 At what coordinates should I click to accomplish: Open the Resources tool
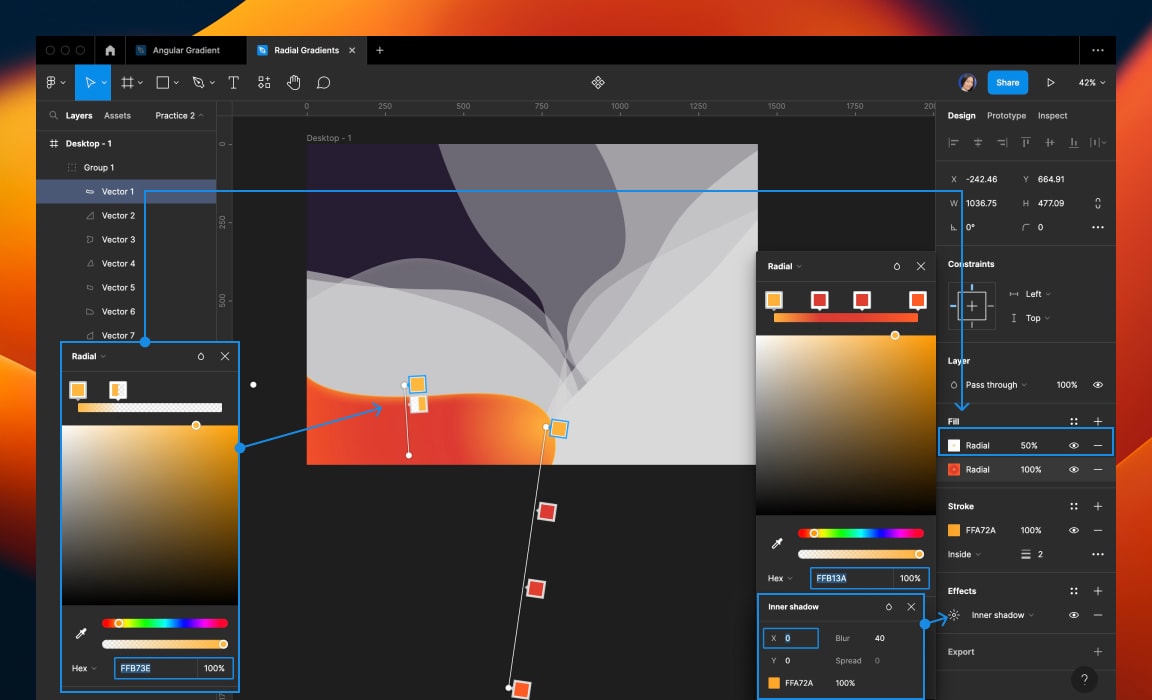click(264, 82)
